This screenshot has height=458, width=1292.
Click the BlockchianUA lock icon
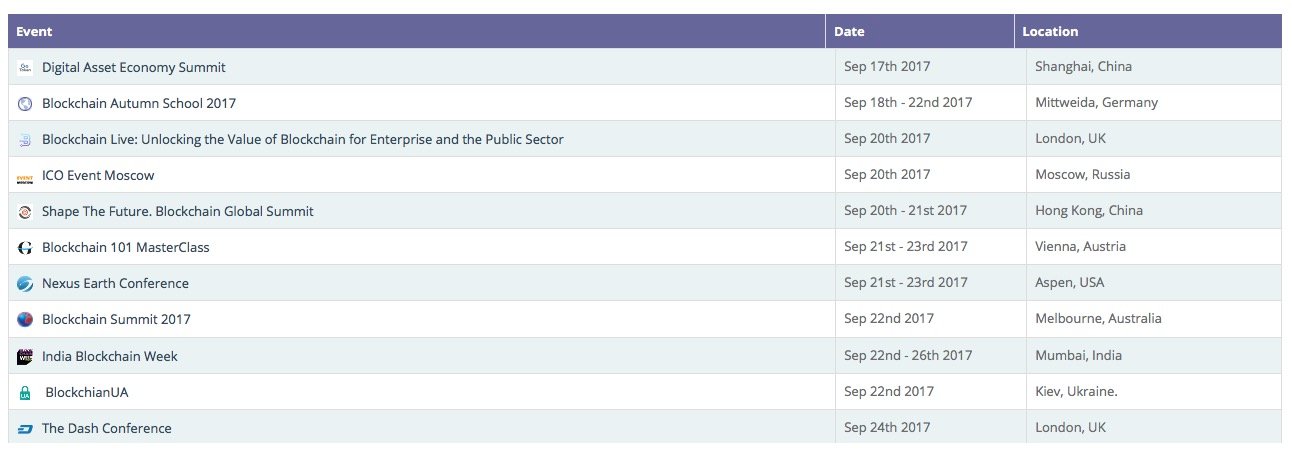click(x=25, y=393)
